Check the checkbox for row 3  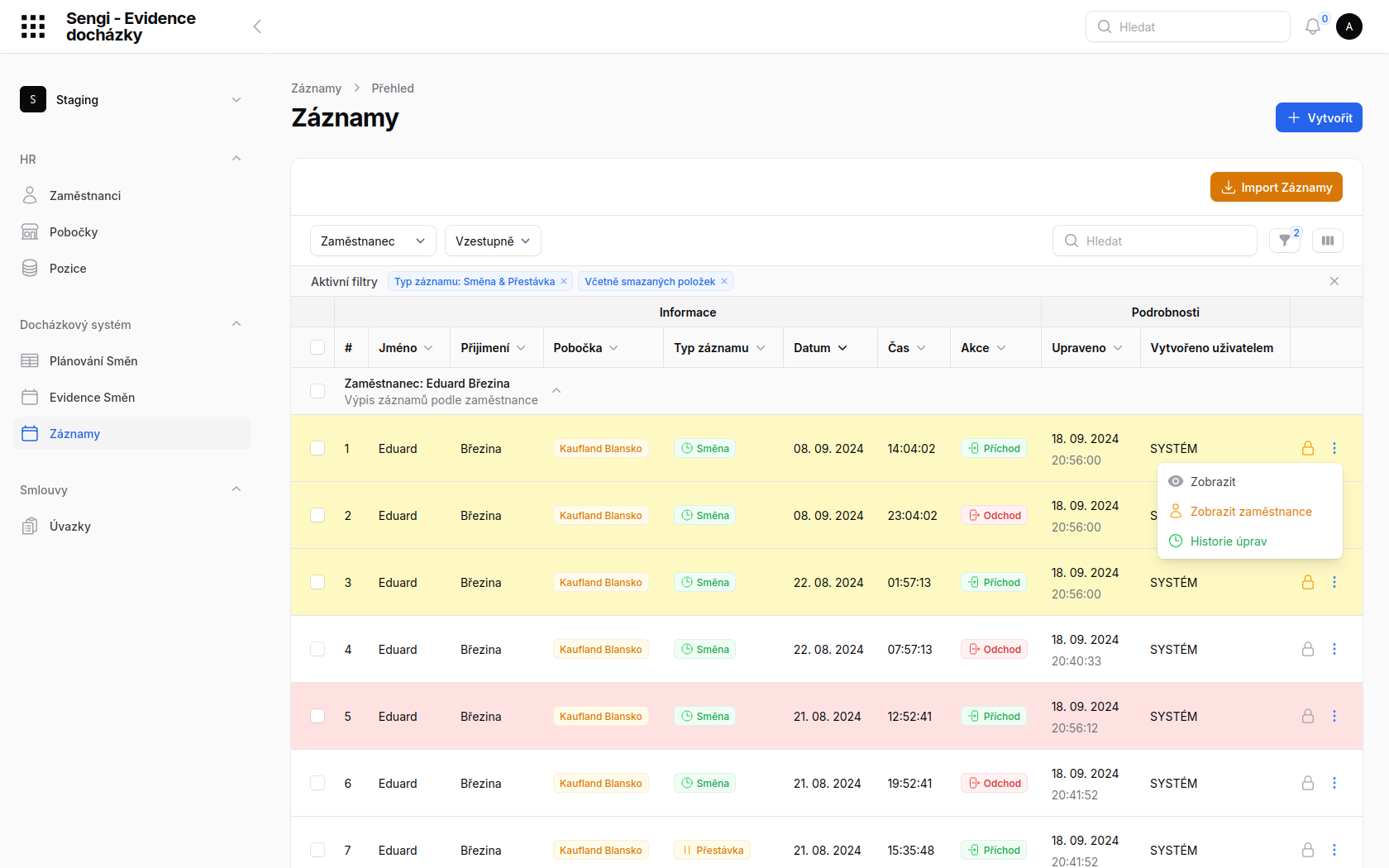click(x=317, y=582)
